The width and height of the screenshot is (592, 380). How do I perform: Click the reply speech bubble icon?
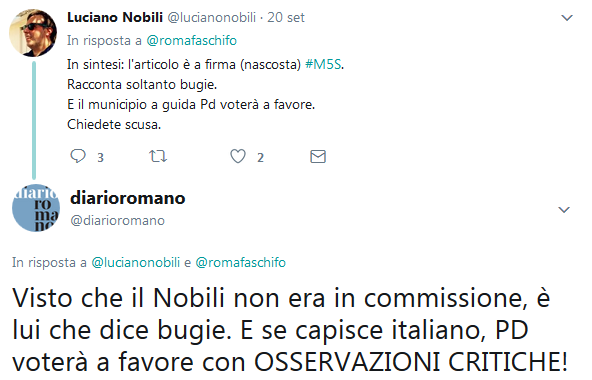(78, 156)
